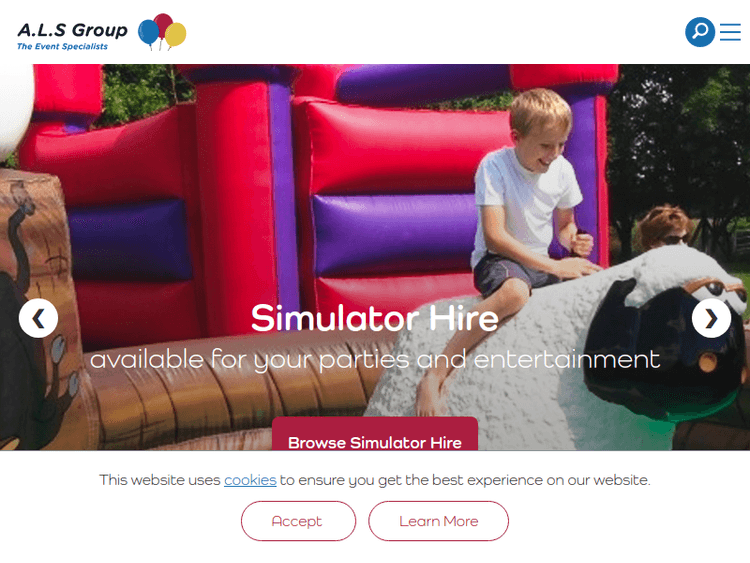Click the A.L.S Group logo text
The height and width of the screenshot is (563, 750).
72,30
